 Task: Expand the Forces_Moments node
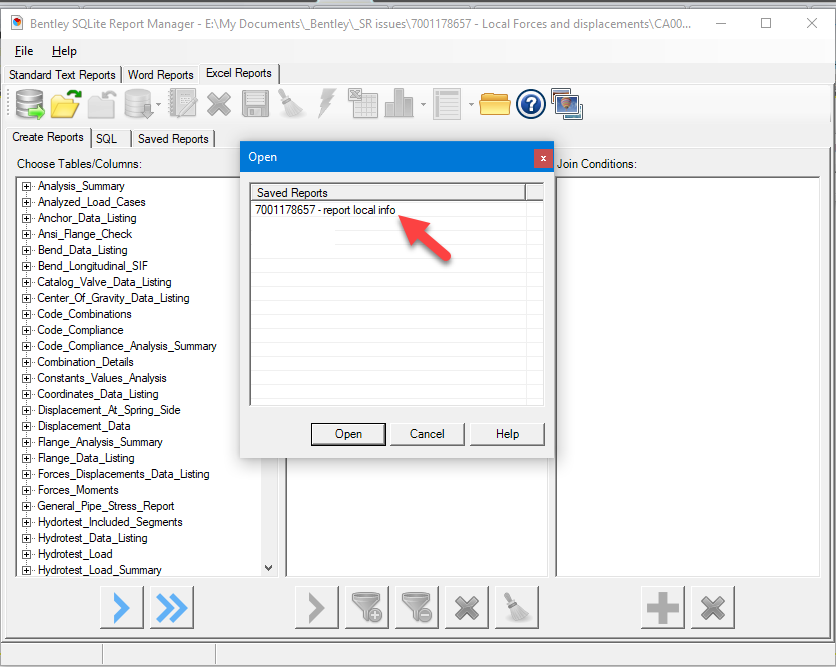[26, 490]
